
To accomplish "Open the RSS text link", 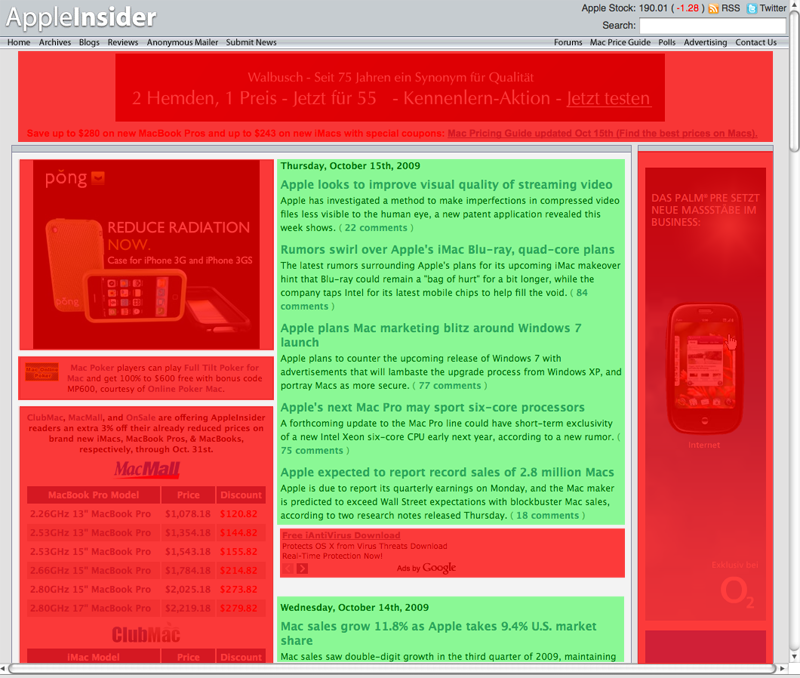I will click(731, 8).
